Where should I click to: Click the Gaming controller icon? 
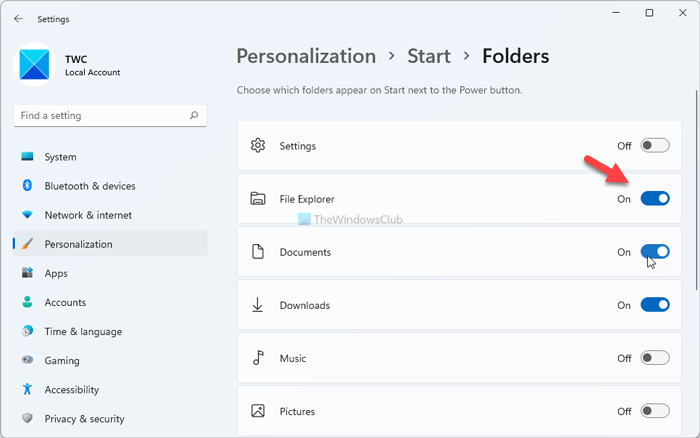tap(27, 361)
